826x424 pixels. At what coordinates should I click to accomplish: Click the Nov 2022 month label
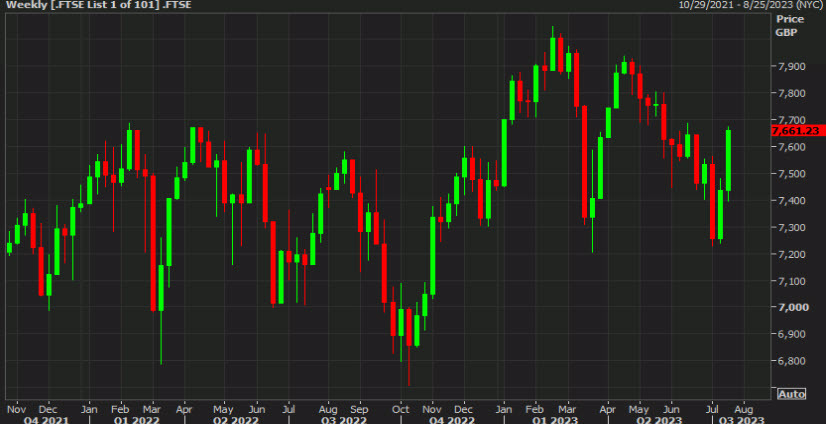pyautogui.click(x=432, y=409)
